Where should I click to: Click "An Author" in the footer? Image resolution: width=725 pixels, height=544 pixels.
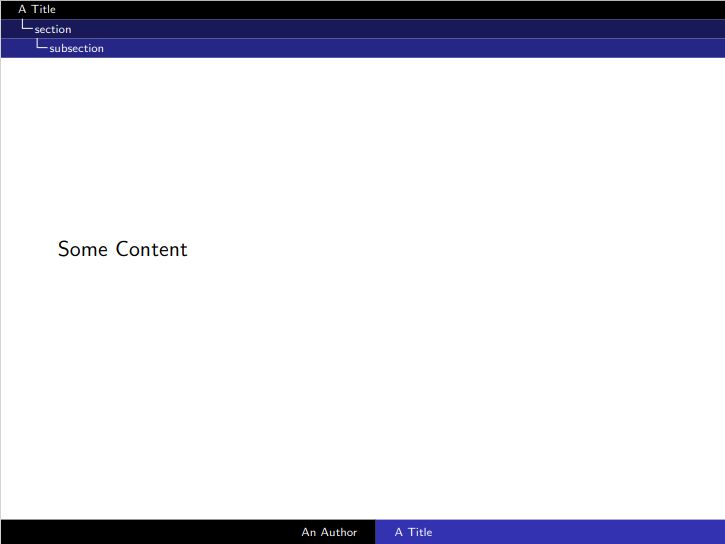329,532
